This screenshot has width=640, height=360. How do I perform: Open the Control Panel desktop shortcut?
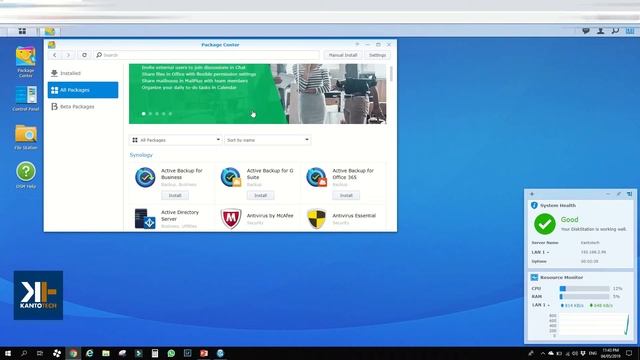point(26,98)
